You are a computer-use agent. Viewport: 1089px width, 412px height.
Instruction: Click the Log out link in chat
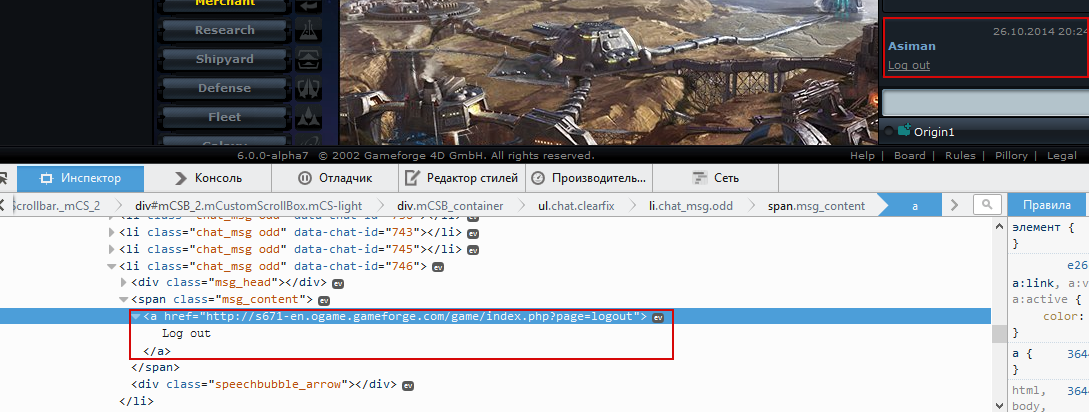[908, 65]
